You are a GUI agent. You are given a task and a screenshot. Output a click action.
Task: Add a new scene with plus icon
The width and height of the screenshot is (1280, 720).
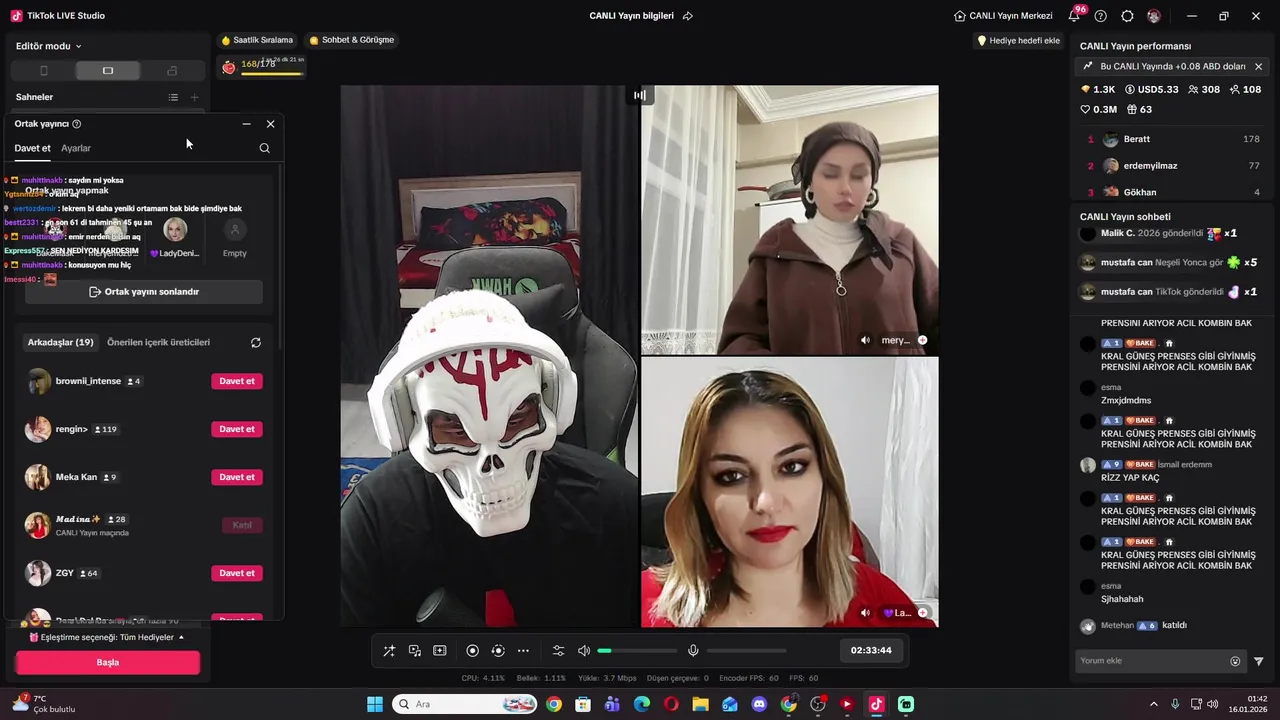[194, 97]
